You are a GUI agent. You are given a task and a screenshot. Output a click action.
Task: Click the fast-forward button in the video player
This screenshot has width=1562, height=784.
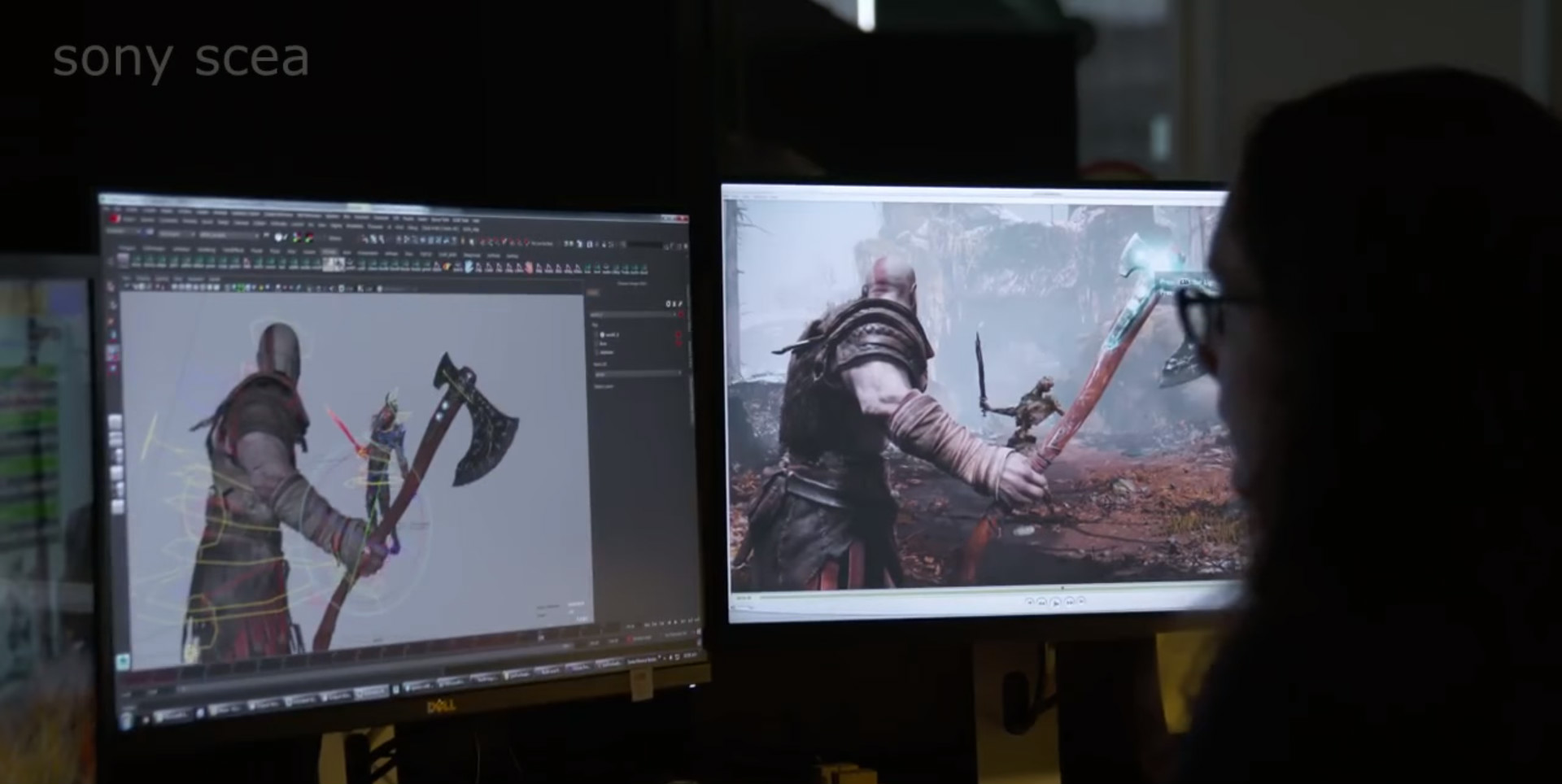click(1070, 601)
